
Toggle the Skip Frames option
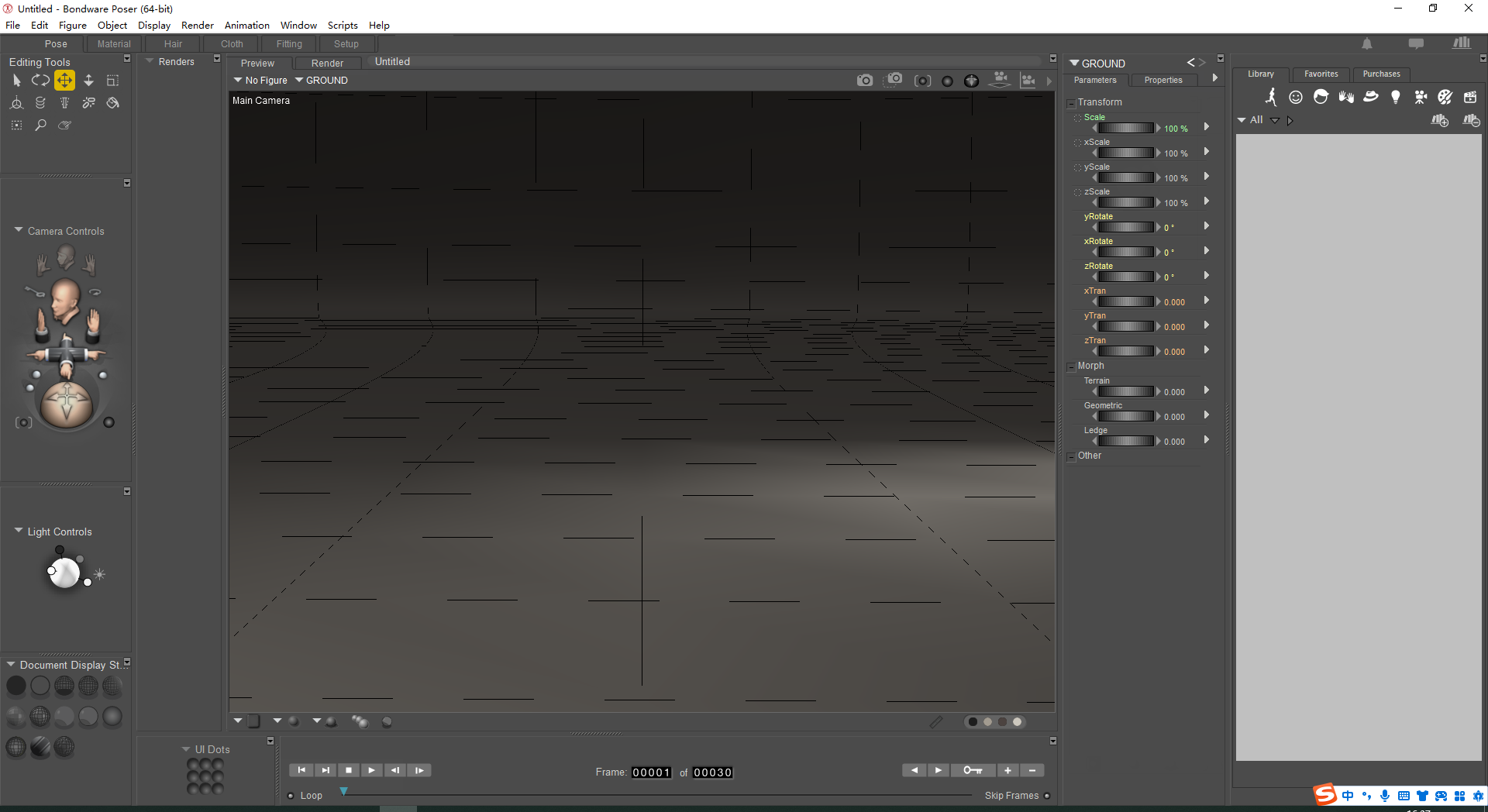[1046, 795]
